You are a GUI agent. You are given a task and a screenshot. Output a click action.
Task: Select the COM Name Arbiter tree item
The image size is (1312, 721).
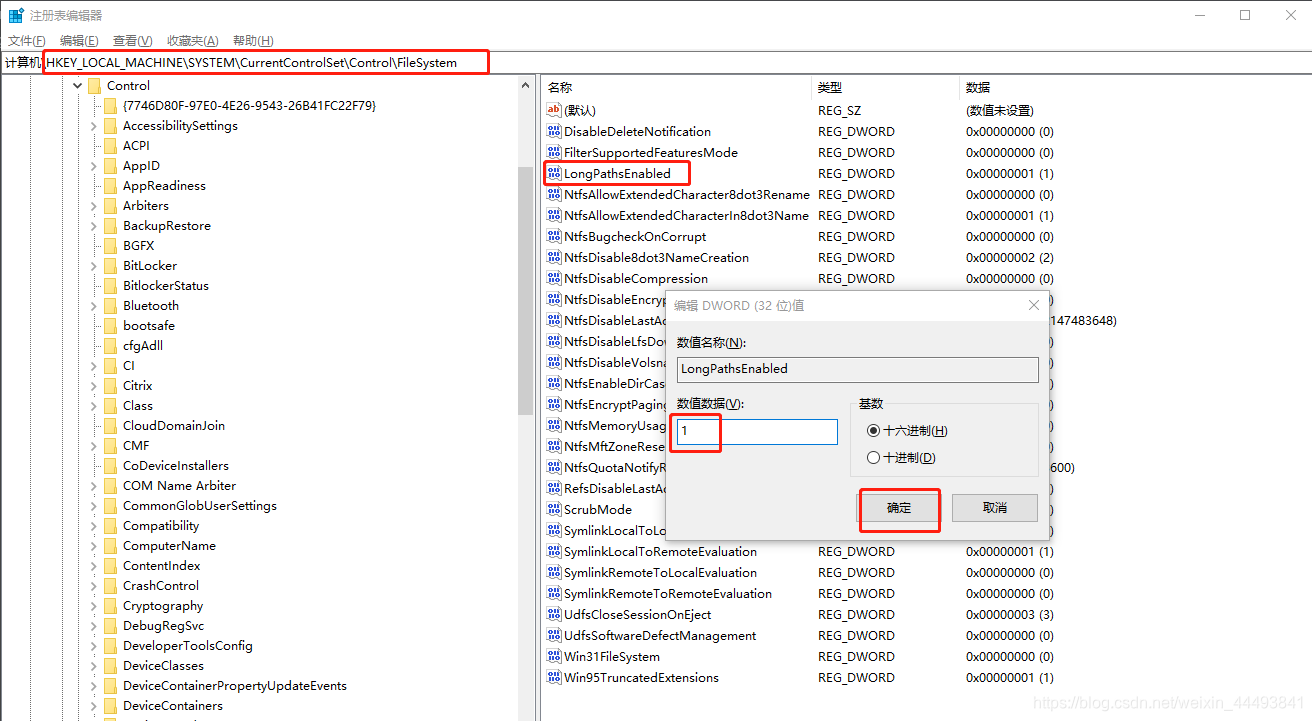pyautogui.click(x=180, y=485)
